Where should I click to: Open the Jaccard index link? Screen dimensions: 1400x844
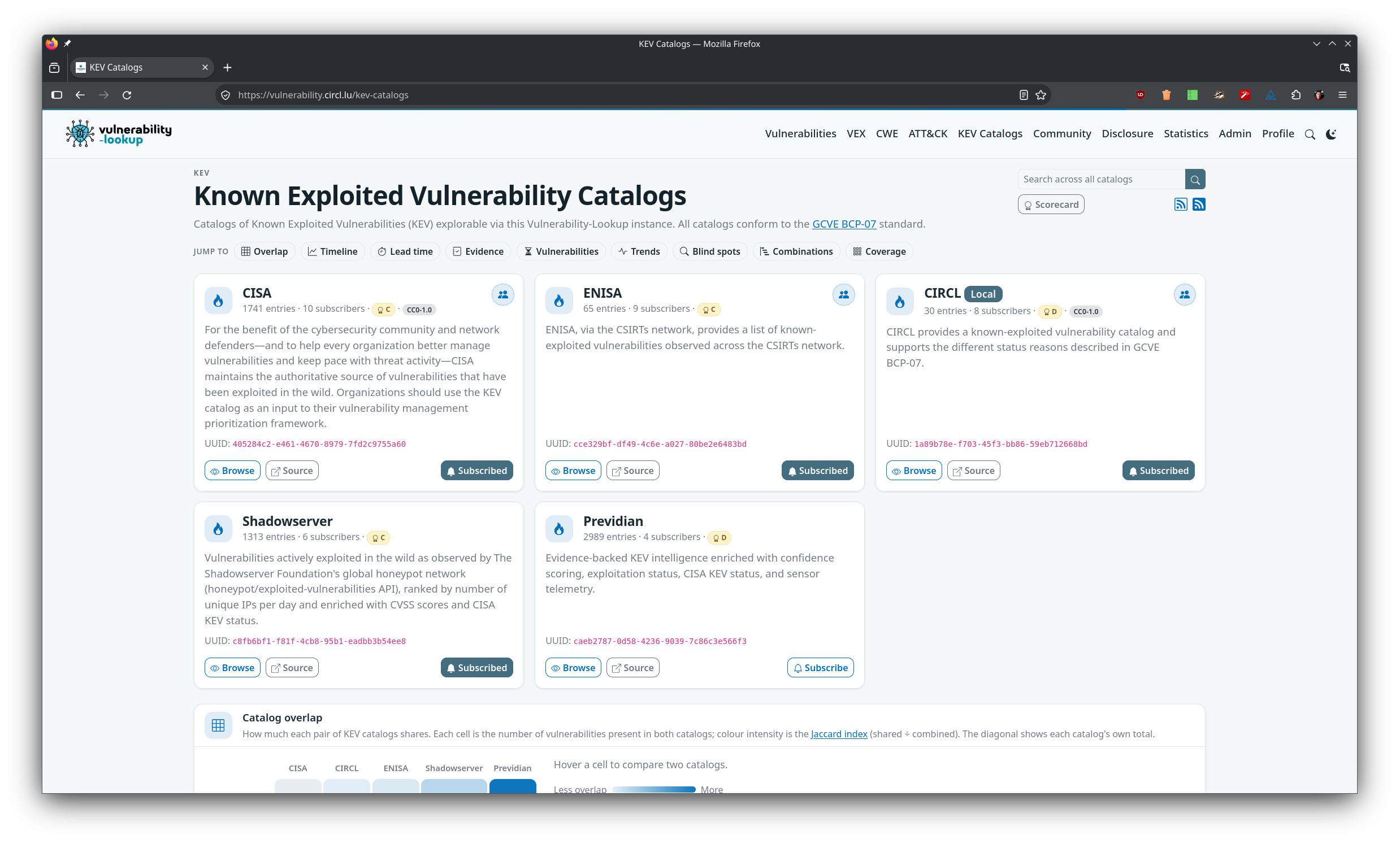click(839, 734)
